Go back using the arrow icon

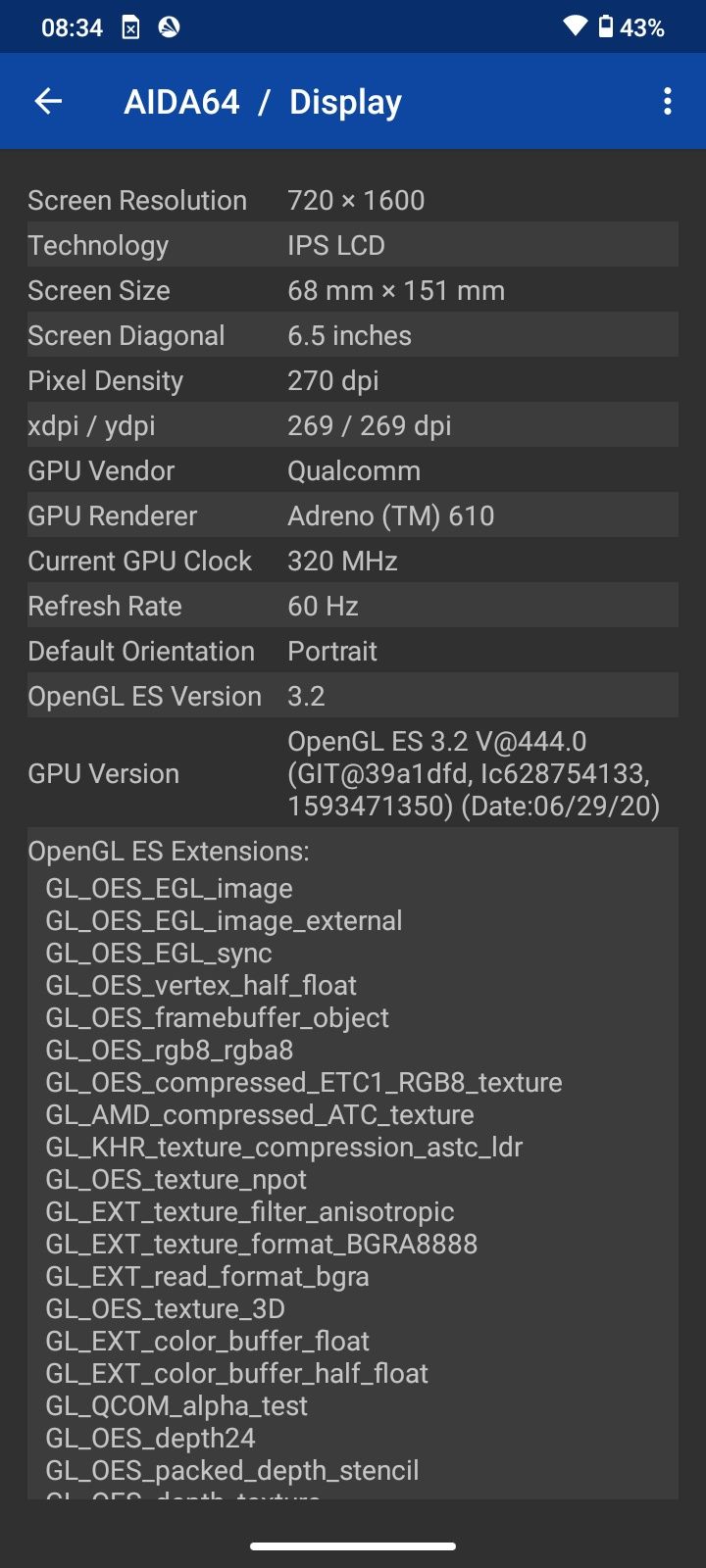48,101
